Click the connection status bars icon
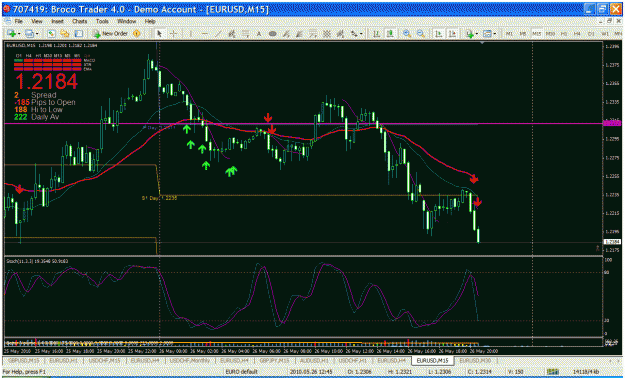This screenshot has width=625, height=378. [552, 372]
